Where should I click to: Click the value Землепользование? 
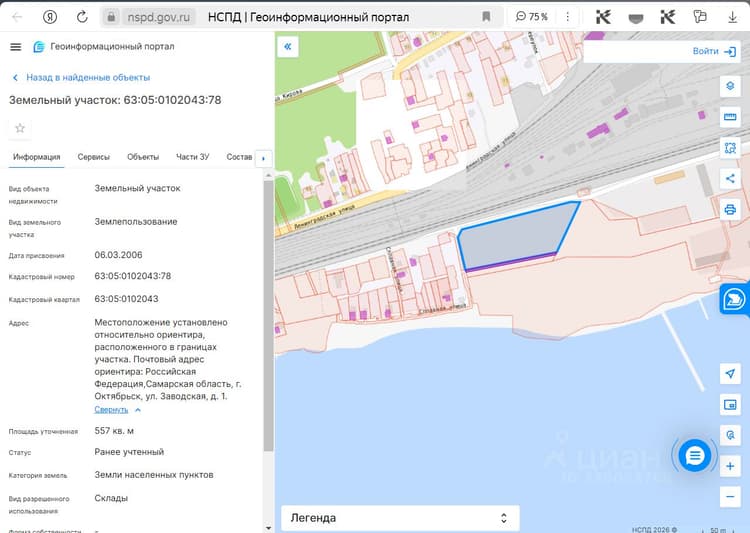[x=136, y=222]
